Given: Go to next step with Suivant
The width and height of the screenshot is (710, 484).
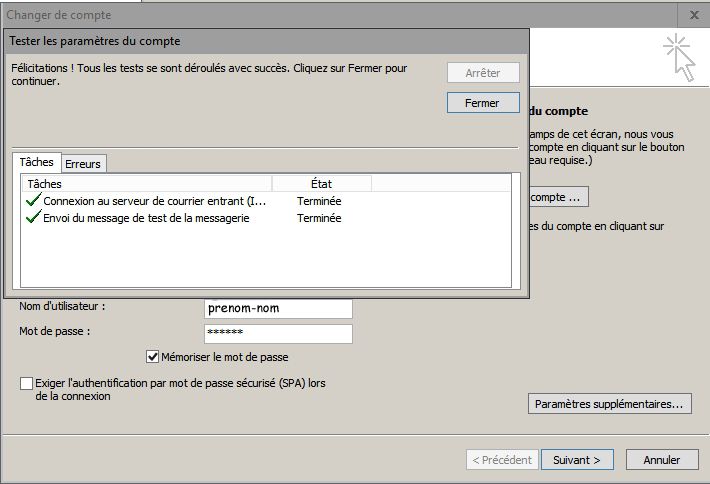Looking at the screenshot, I should pyautogui.click(x=577, y=460).
